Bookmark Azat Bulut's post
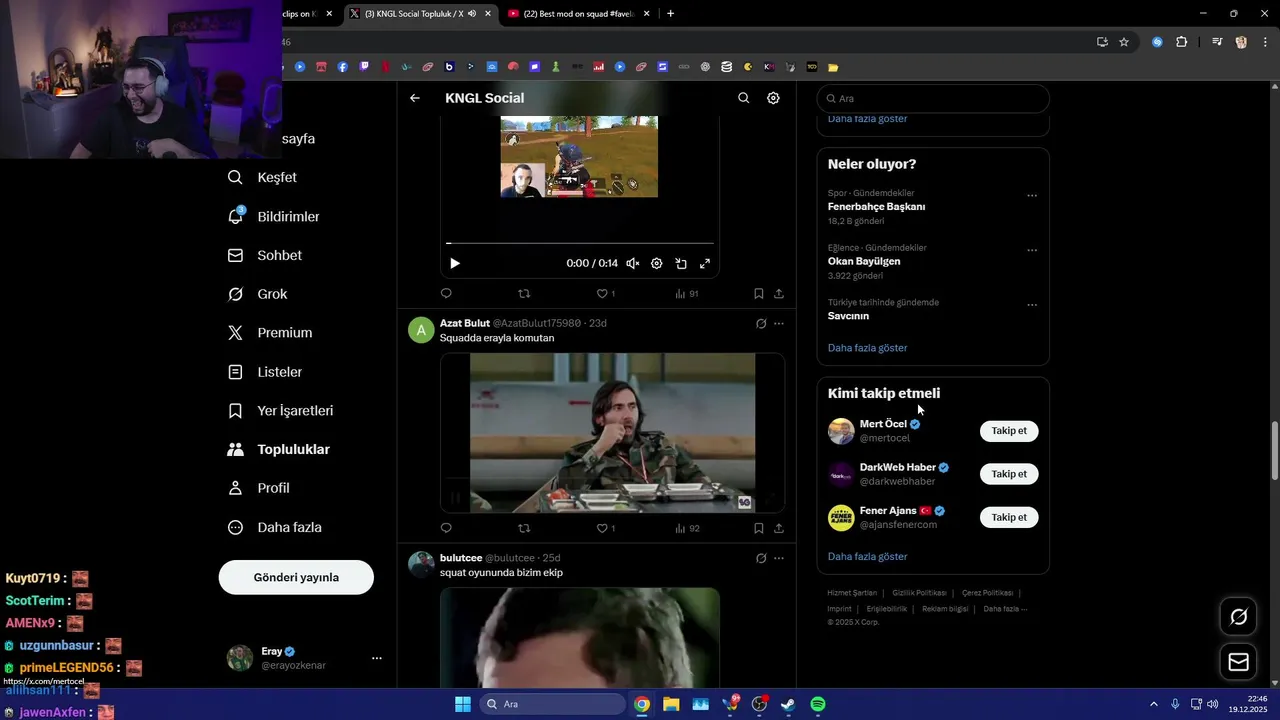 pos(758,528)
